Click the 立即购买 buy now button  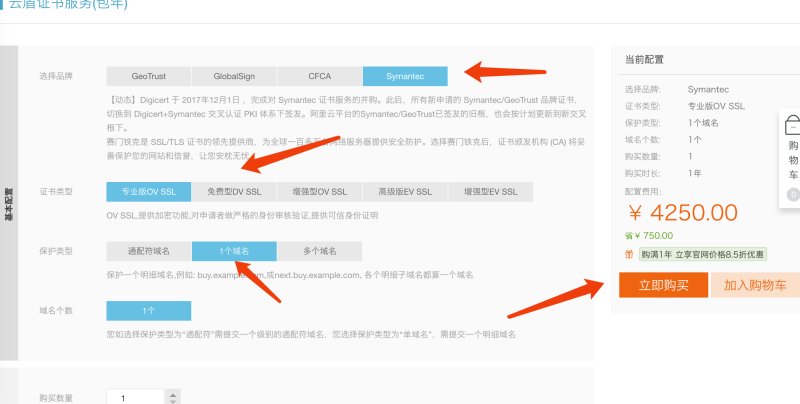[663, 285]
